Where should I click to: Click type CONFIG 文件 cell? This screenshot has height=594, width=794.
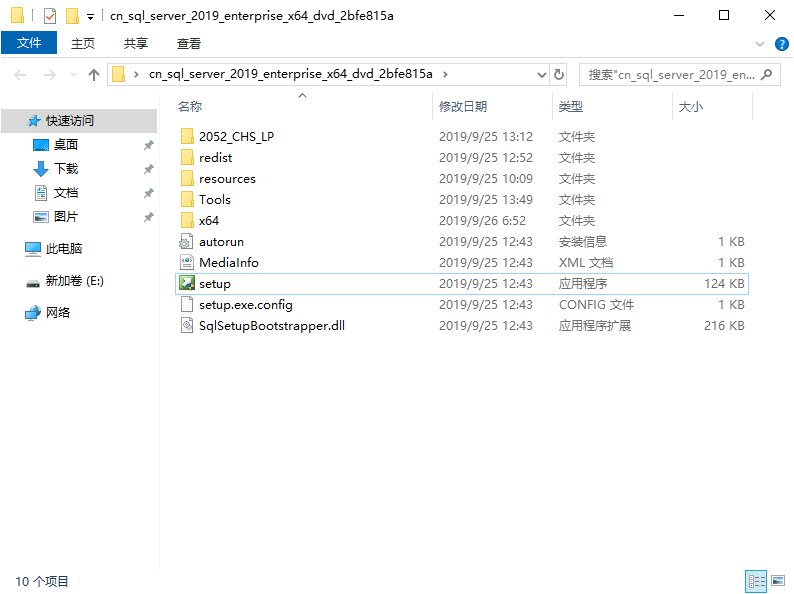tap(596, 305)
